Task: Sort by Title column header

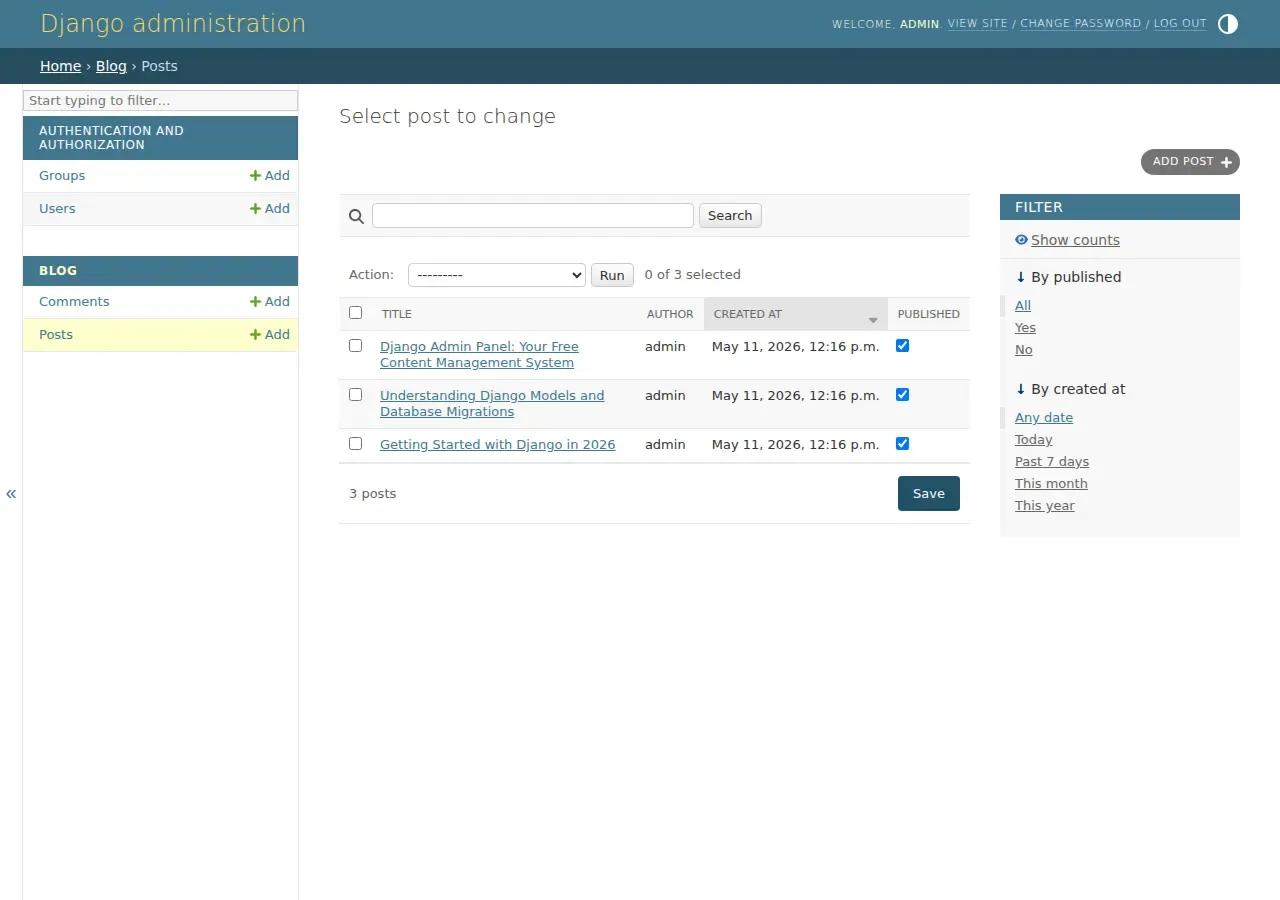Action: pyautogui.click(x=397, y=314)
